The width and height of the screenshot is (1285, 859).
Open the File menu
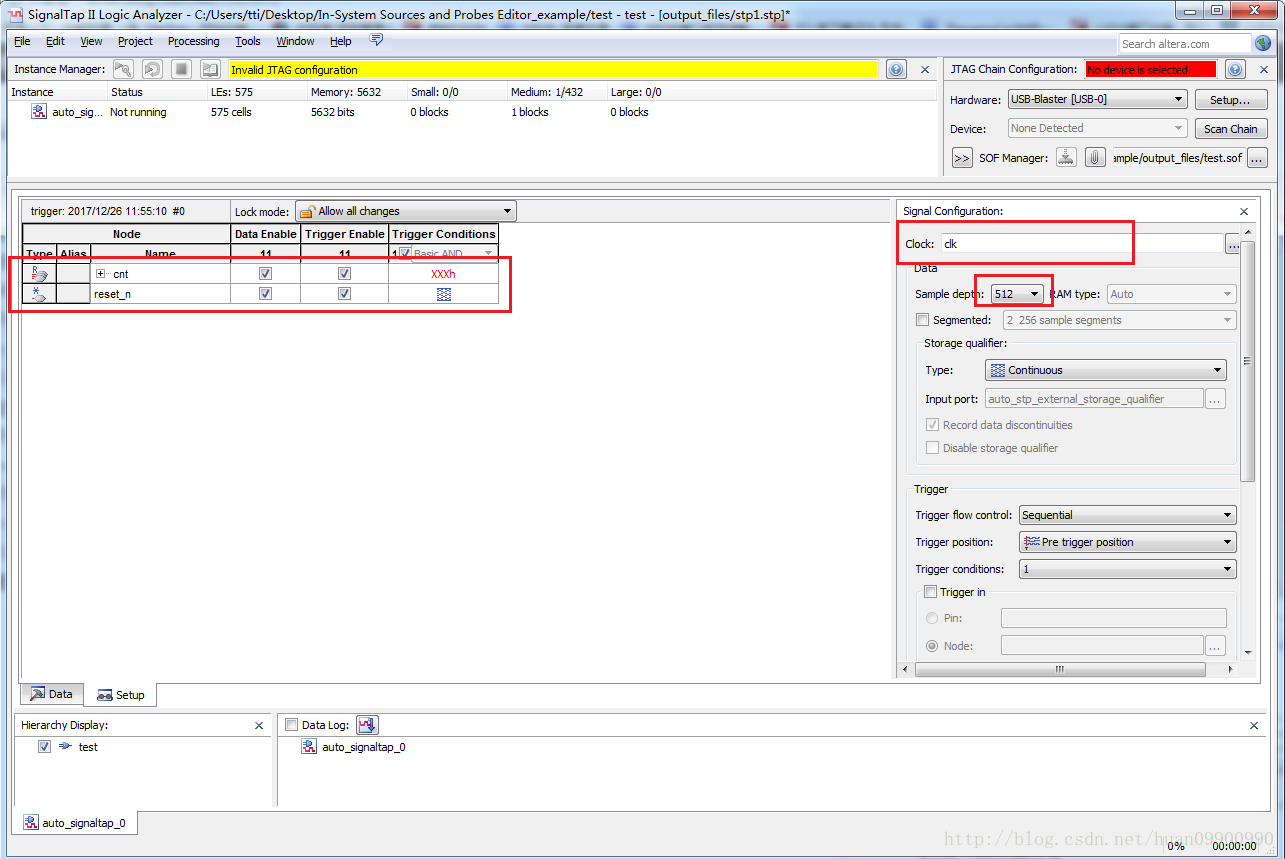tap(22, 41)
